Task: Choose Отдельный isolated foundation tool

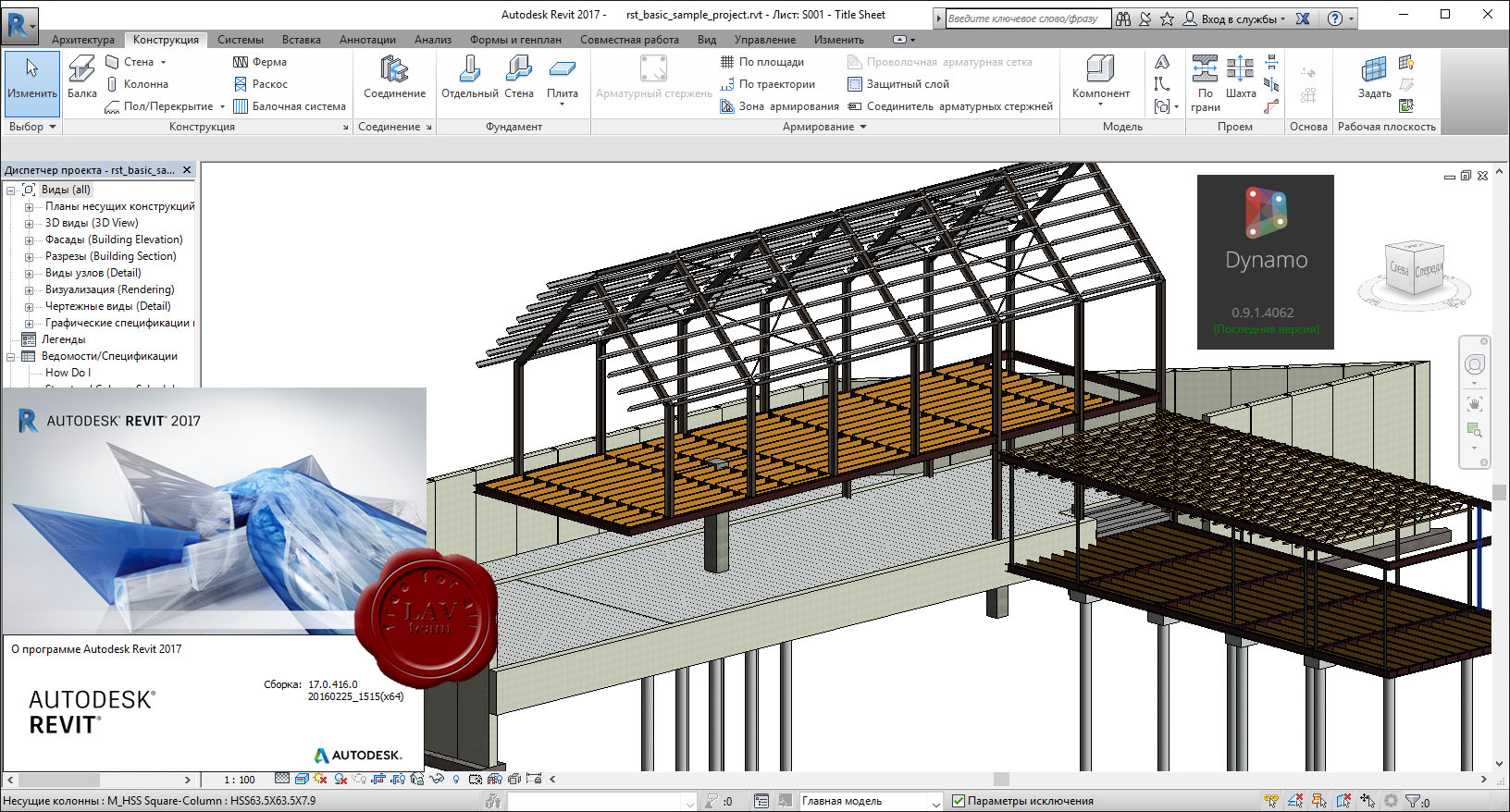Action: (x=469, y=78)
